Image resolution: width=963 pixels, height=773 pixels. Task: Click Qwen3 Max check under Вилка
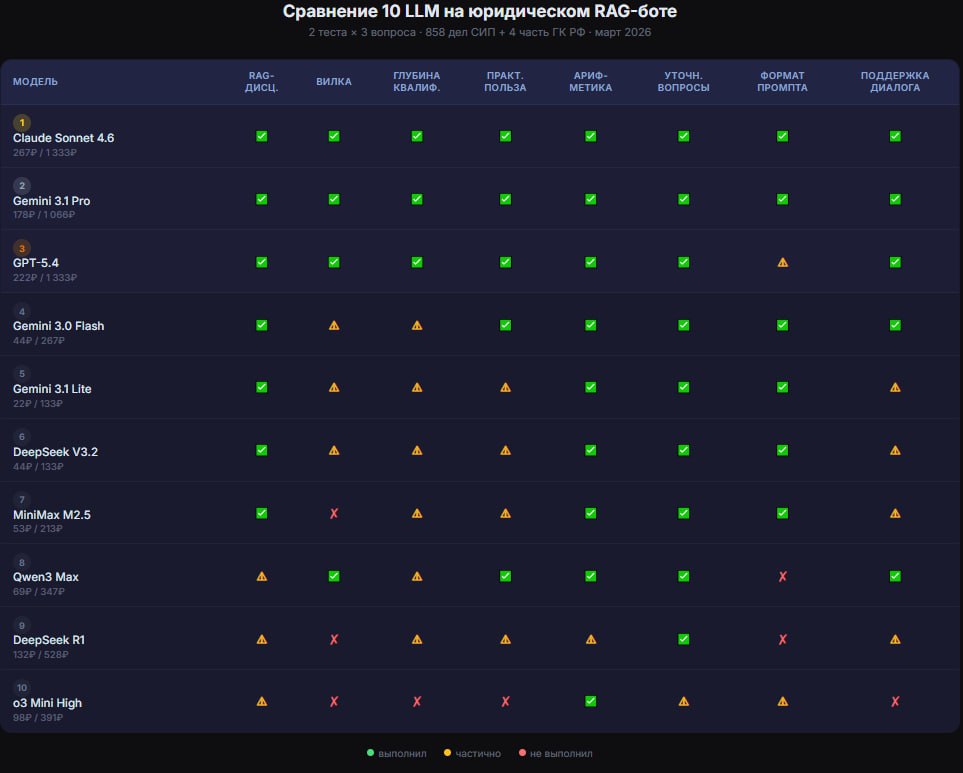point(334,577)
